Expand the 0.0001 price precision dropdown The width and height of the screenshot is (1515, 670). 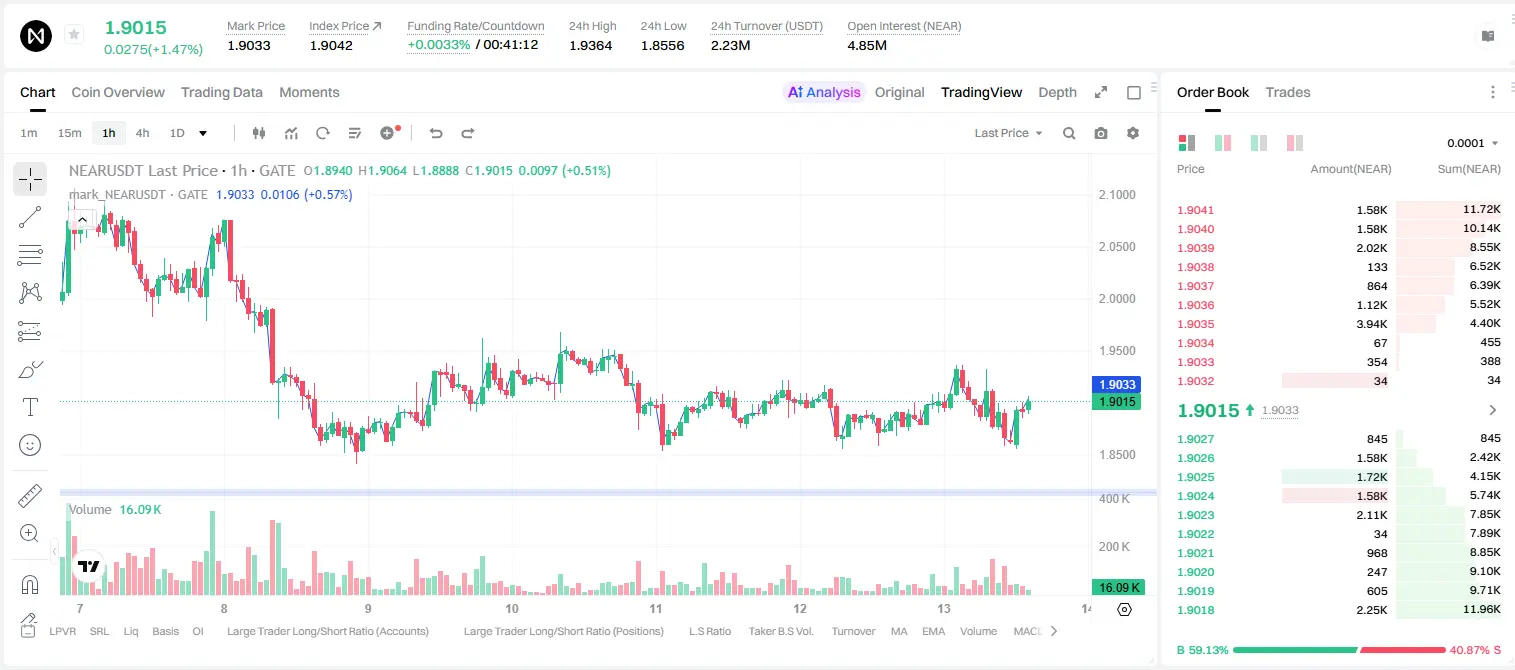[1473, 143]
